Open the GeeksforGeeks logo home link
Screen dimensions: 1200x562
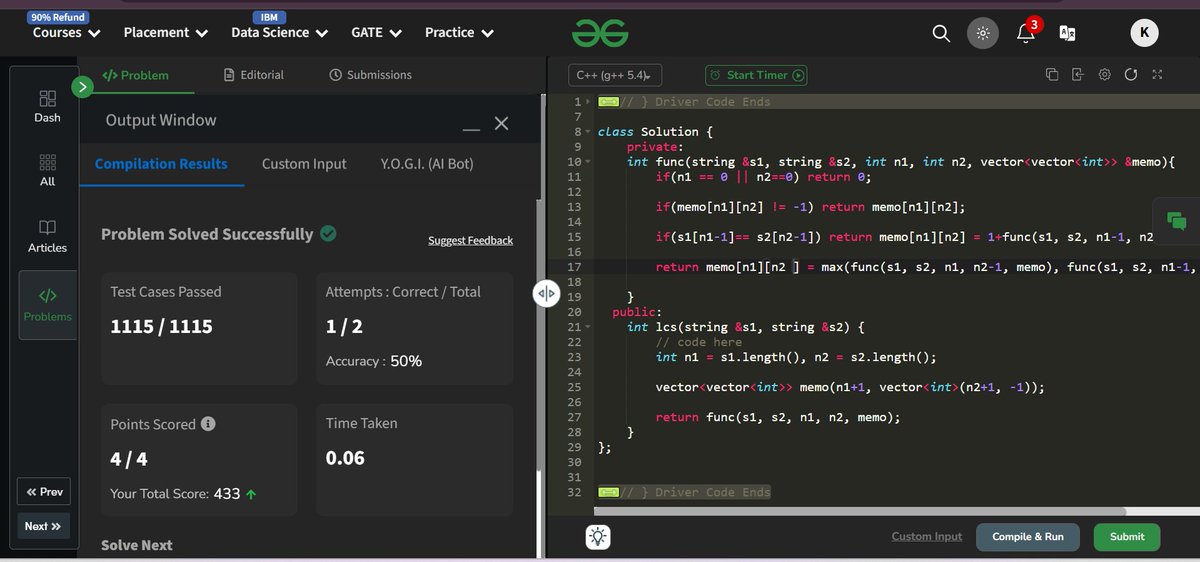click(600, 33)
